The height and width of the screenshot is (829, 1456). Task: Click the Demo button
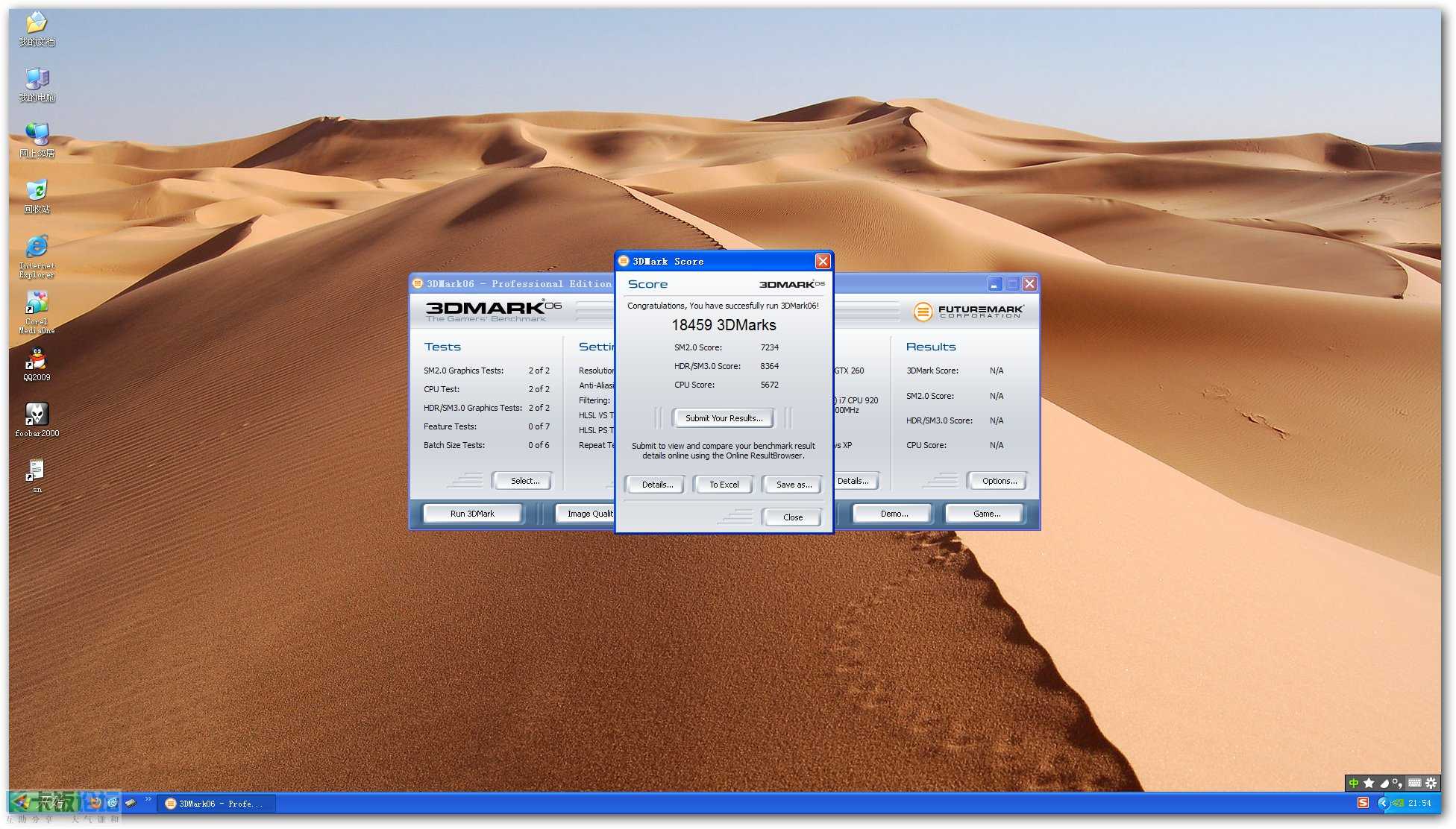point(894,514)
